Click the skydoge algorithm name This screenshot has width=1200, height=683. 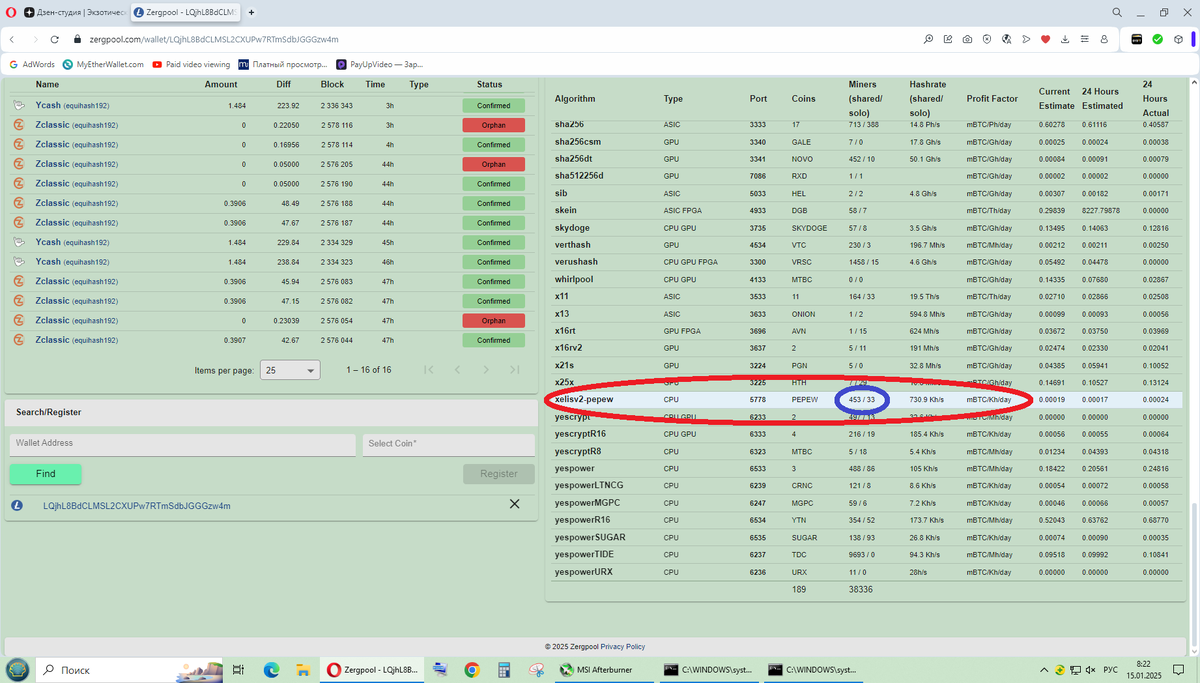click(572, 227)
